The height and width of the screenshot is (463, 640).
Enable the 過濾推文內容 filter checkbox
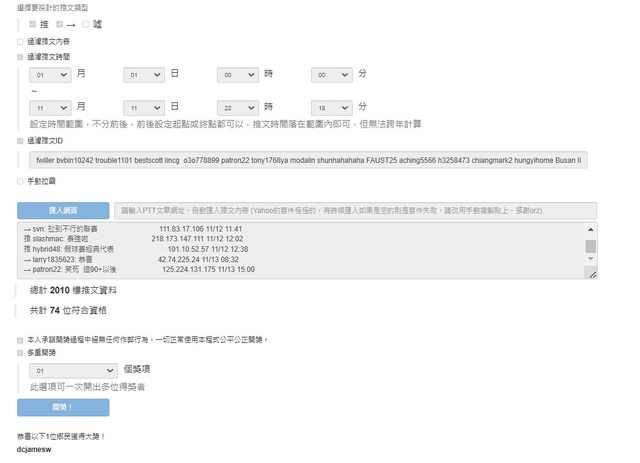tap(20, 42)
